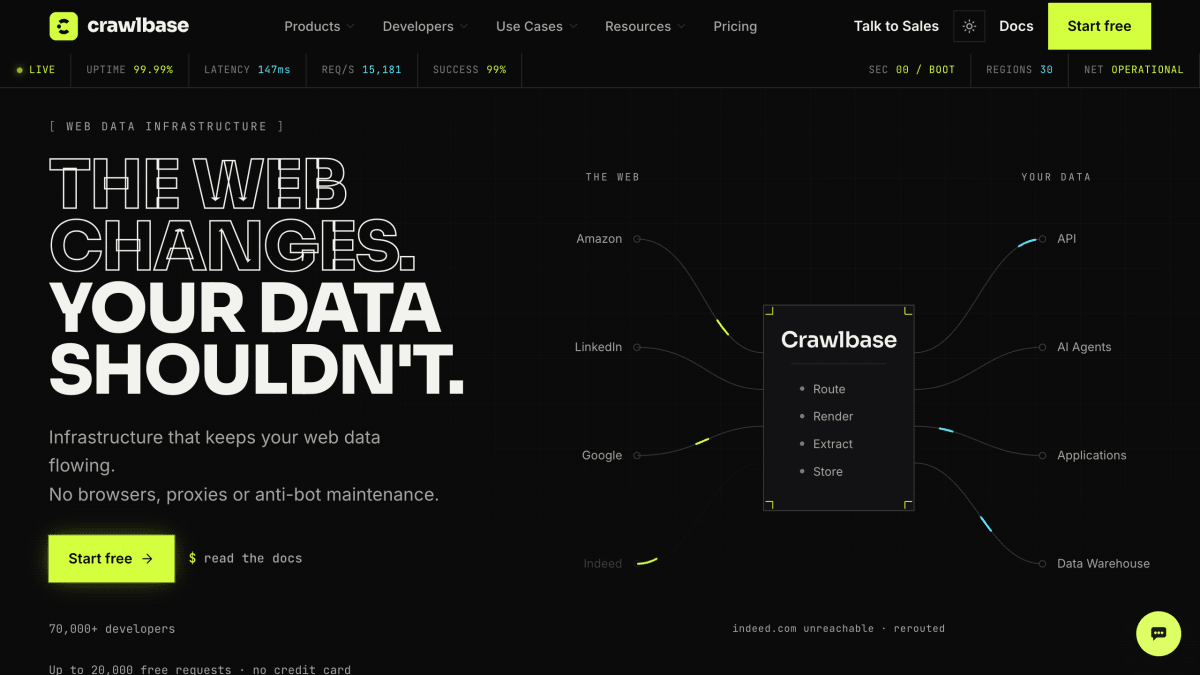Open the Docs link in the header
Image resolution: width=1200 pixels, height=675 pixels.
[x=1016, y=26]
